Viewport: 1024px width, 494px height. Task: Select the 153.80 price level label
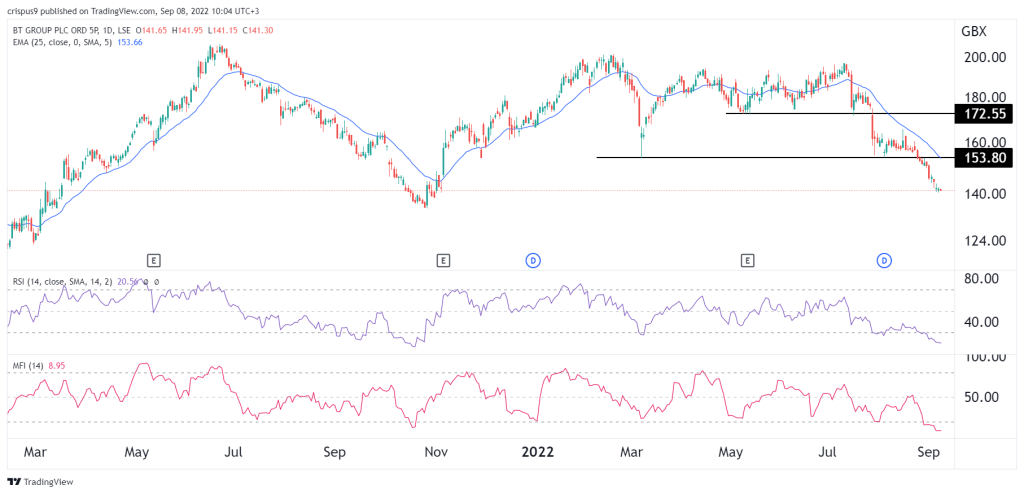pyautogui.click(x=984, y=157)
